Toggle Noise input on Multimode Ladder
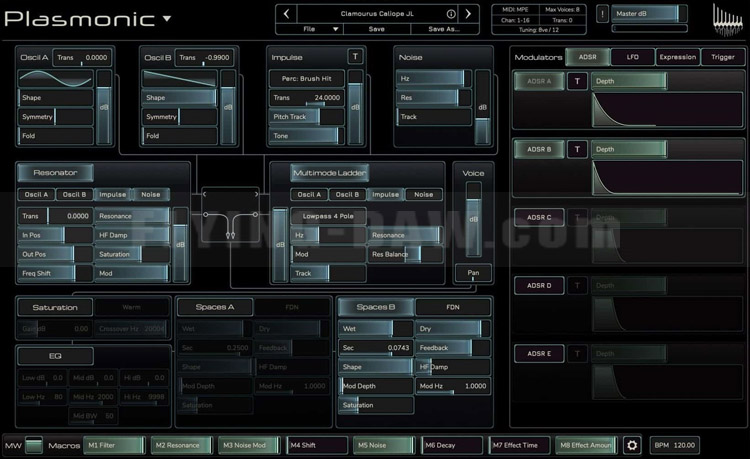Viewport: 750px width, 459px height. 424,195
